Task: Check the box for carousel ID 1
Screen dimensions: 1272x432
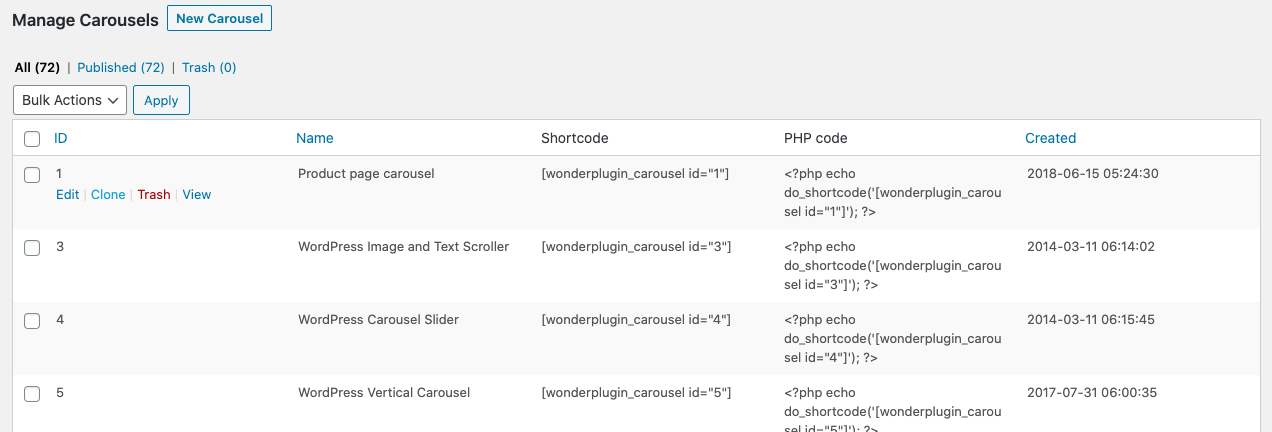Action: [x=32, y=175]
